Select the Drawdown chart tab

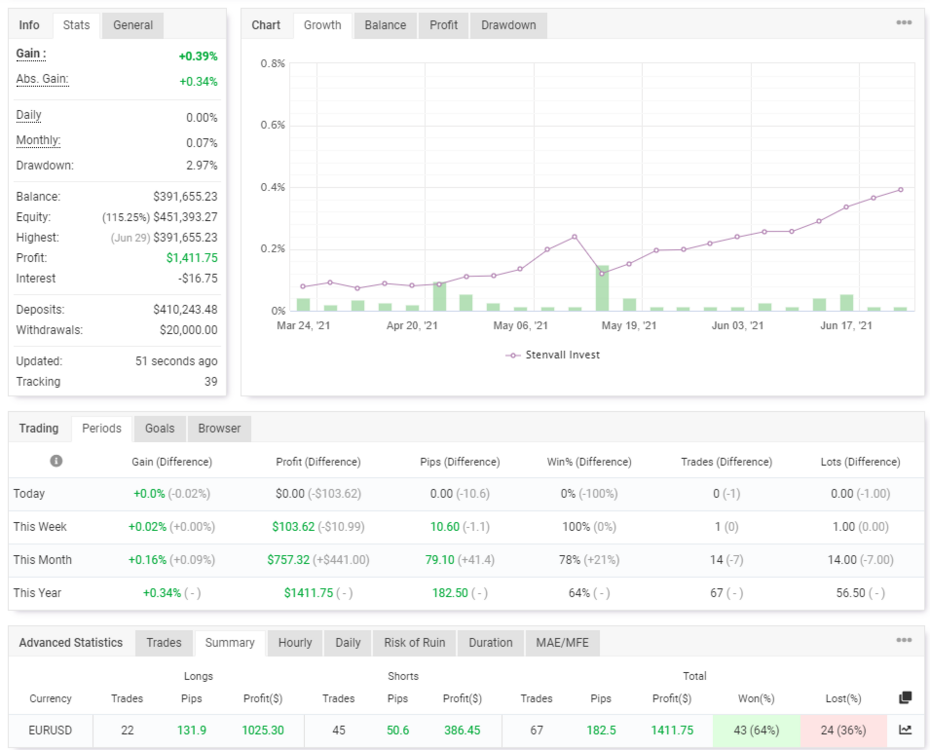coord(508,25)
